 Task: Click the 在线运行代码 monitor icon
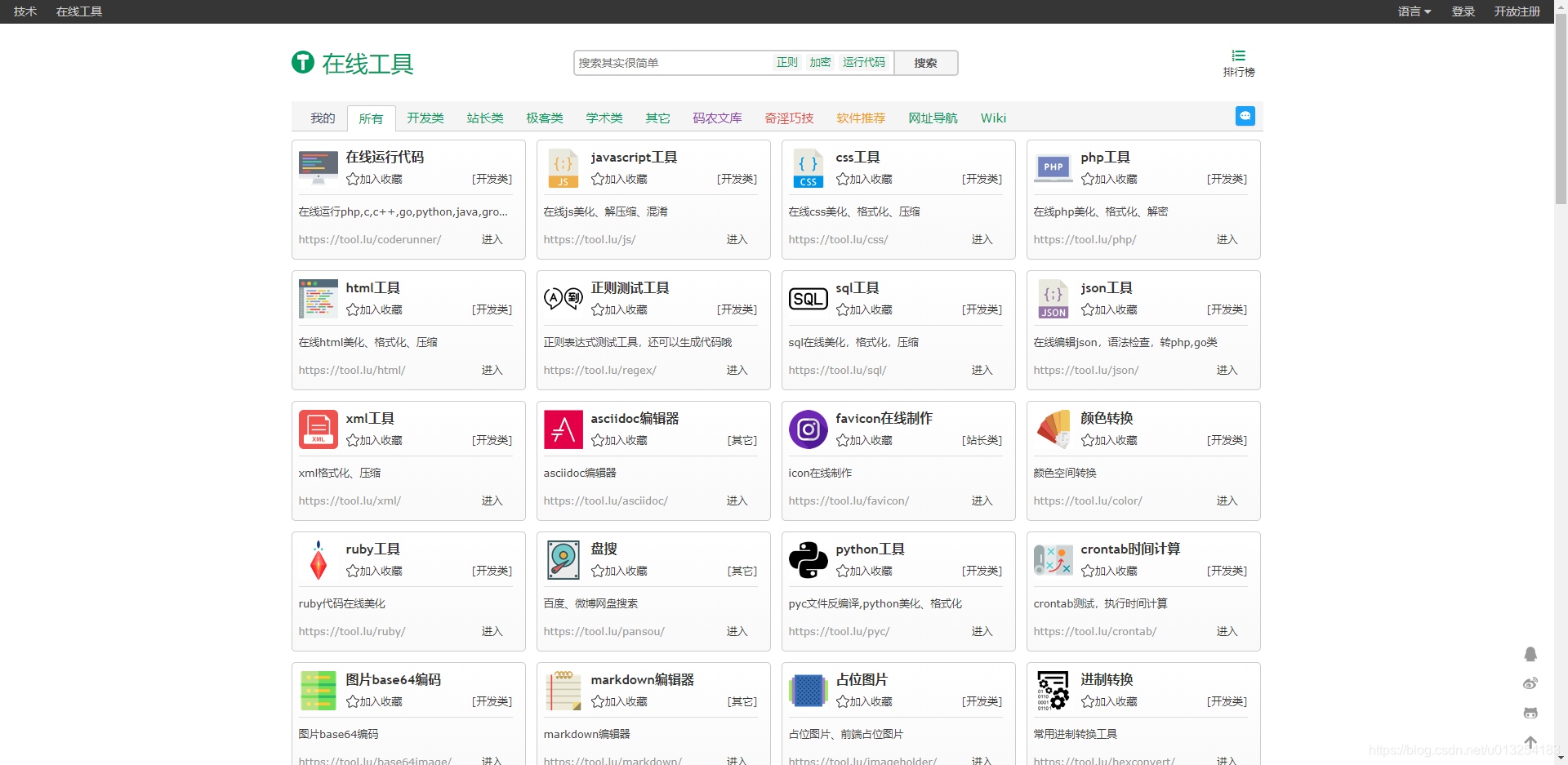pos(318,168)
